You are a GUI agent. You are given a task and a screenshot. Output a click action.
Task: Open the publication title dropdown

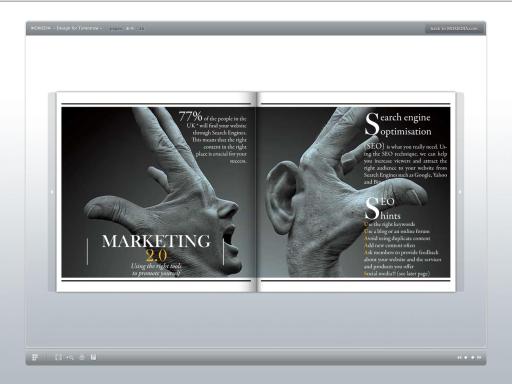pyautogui.click(x=66, y=28)
